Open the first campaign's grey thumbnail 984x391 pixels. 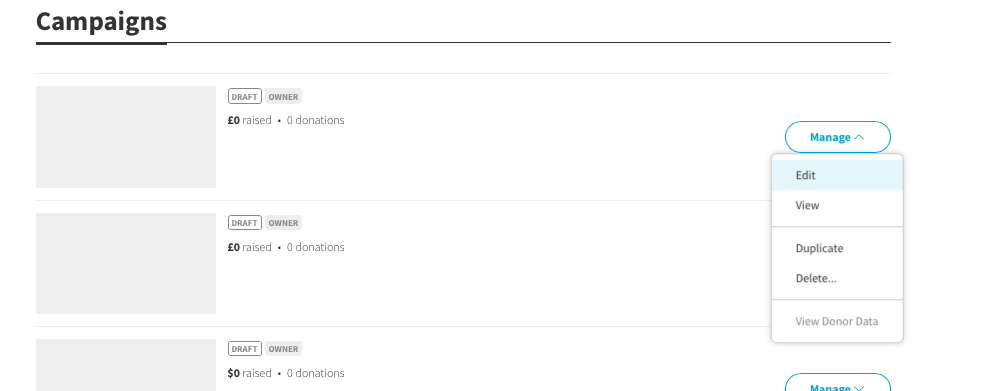[x=126, y=137]
